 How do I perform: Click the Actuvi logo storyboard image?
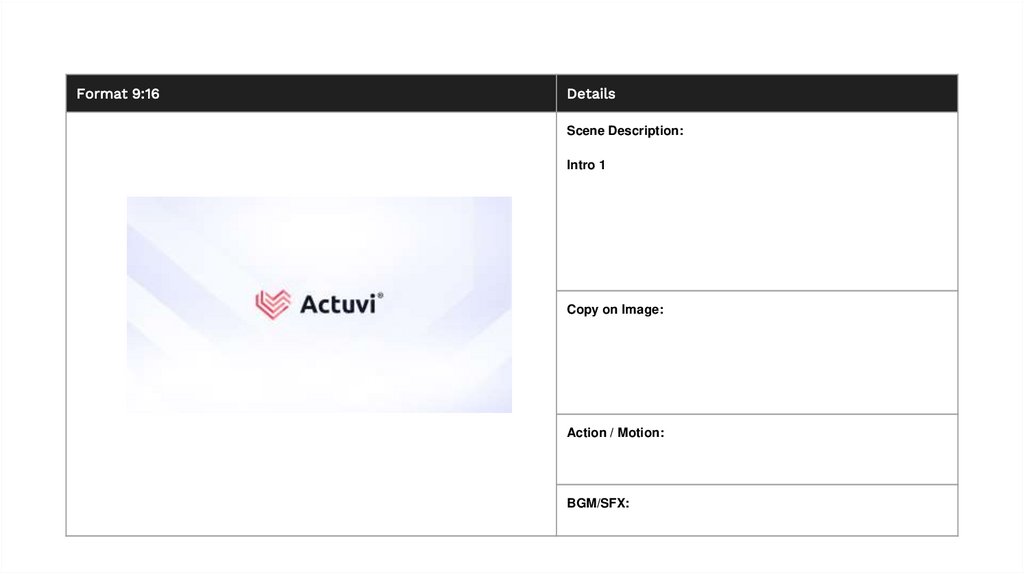click(319, 304)
